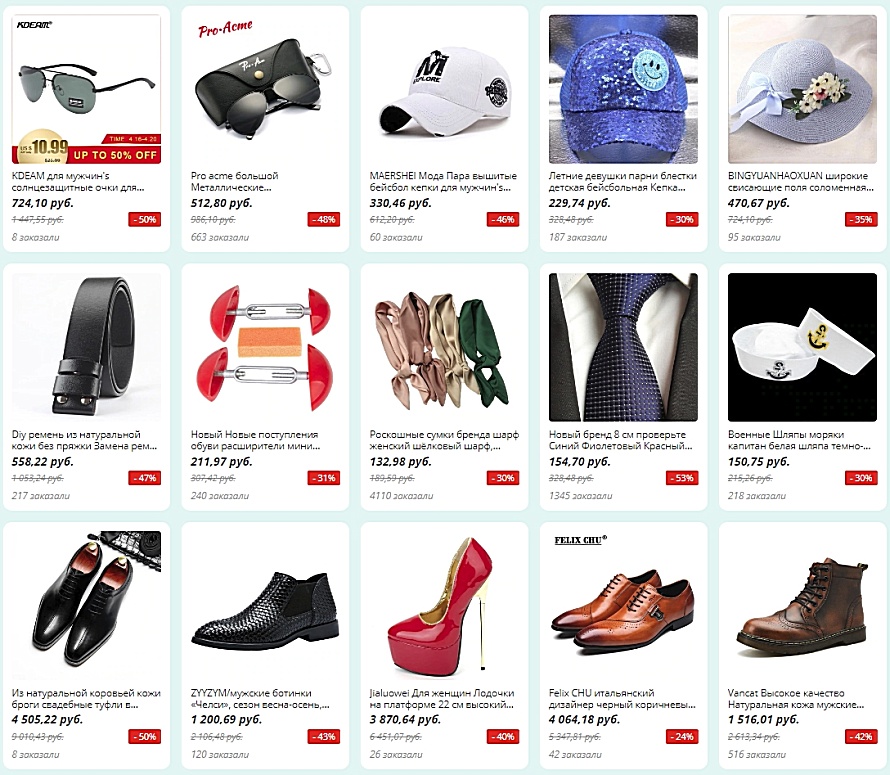Open the blue sequin smiley cap photo
This screenshot has height=775, width=890.
[623, 89]
